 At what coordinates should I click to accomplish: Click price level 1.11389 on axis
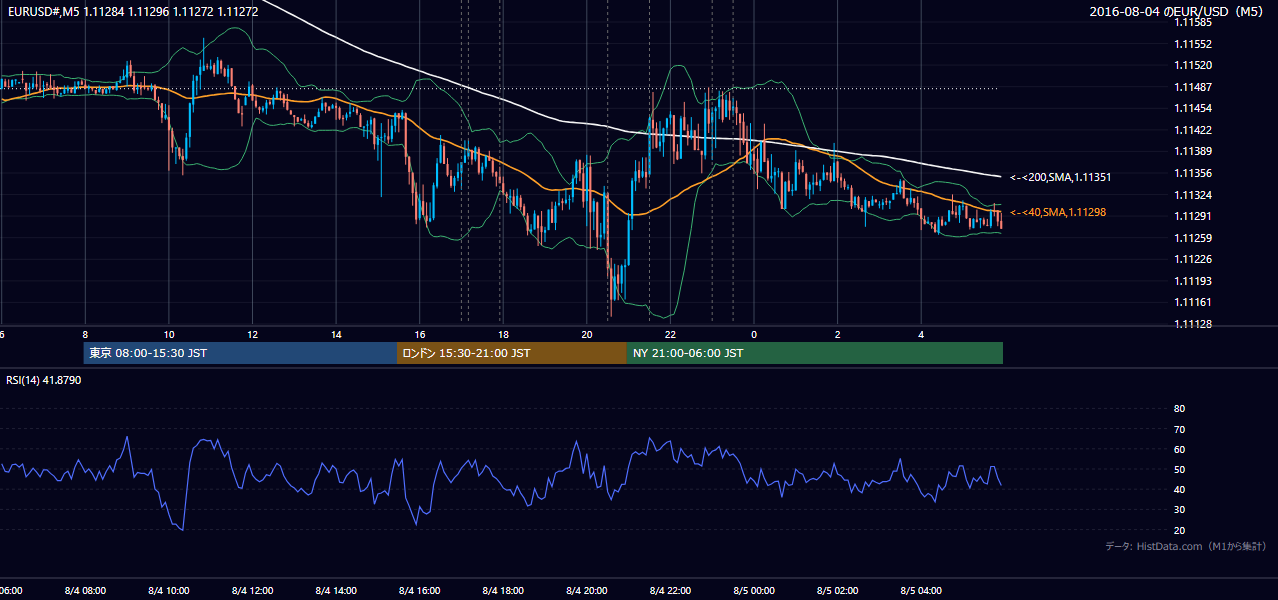(1192, 151)
